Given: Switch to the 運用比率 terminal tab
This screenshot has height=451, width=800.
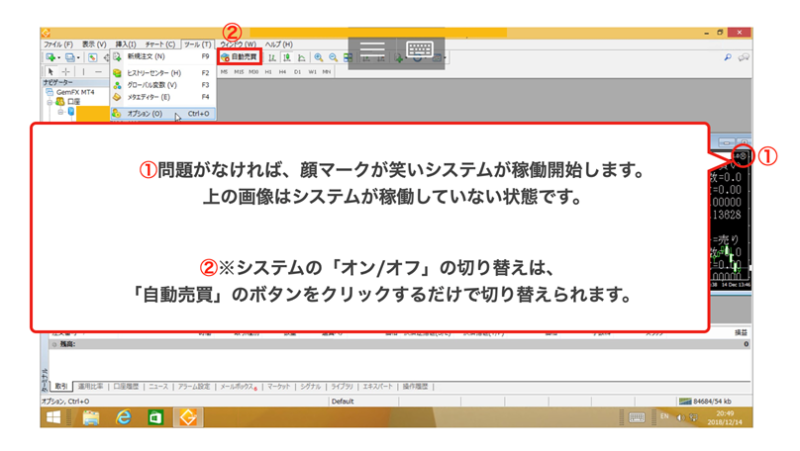Looking at the screenshot, I should (x=90, y=387).
